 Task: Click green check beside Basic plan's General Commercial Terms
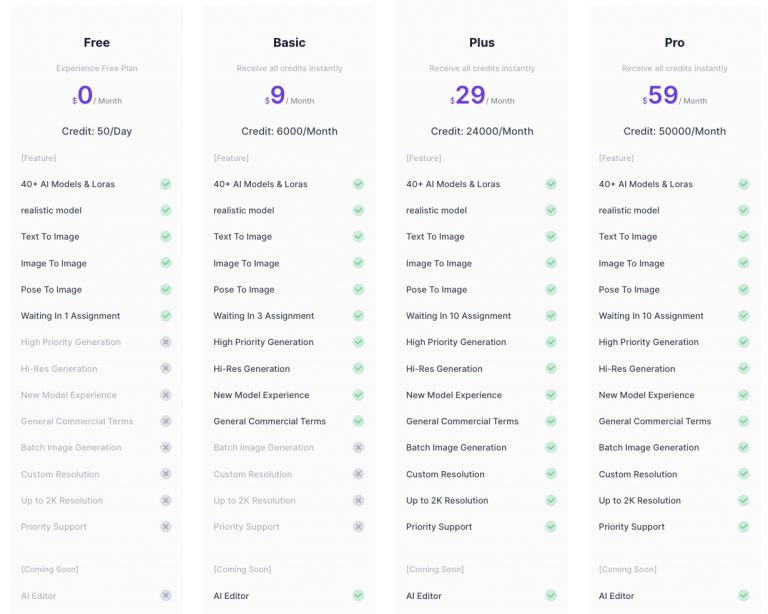pyautogui.click(x=358, y=422)
